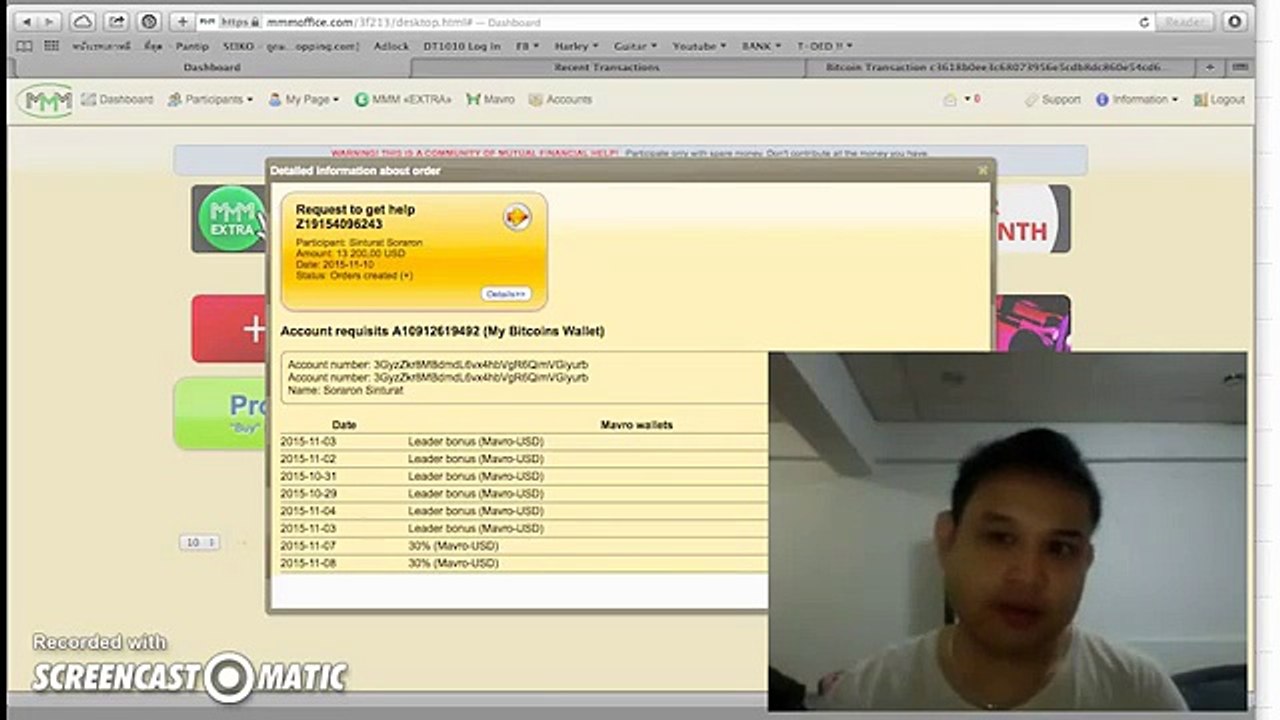Open a new tab with the tab-bar plus
1280x720 pixels.
(1210, 67)
